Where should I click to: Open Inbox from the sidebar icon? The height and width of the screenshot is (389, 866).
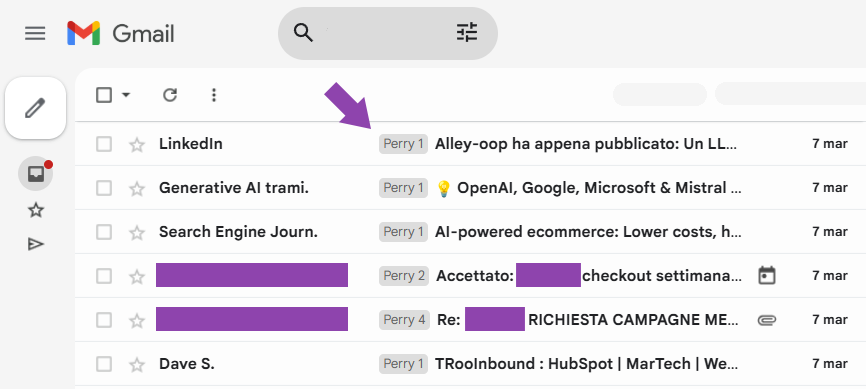pos(35,174)
